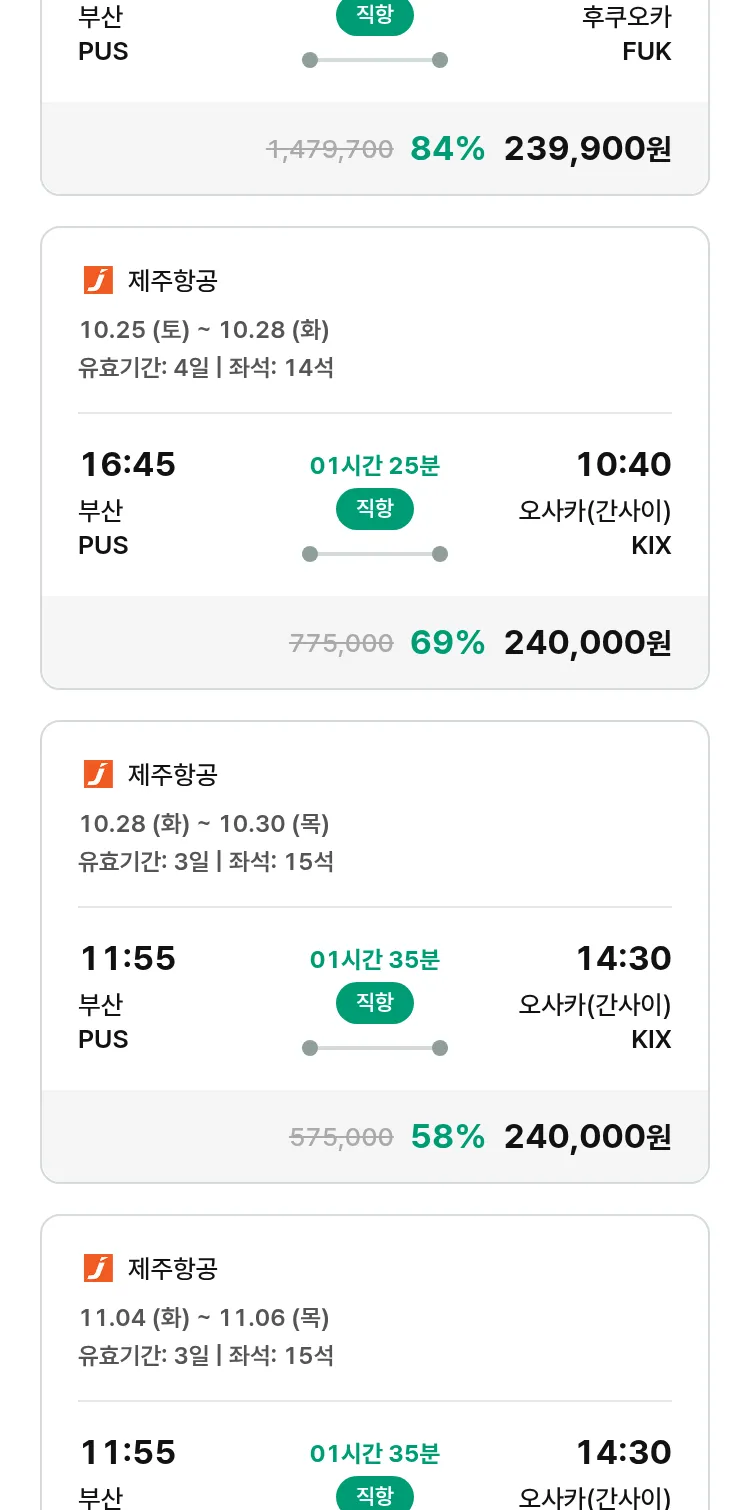Click the Jeju Air logo on the 11.04 flight
The image size is (750, 1510).
(98, 1268)
